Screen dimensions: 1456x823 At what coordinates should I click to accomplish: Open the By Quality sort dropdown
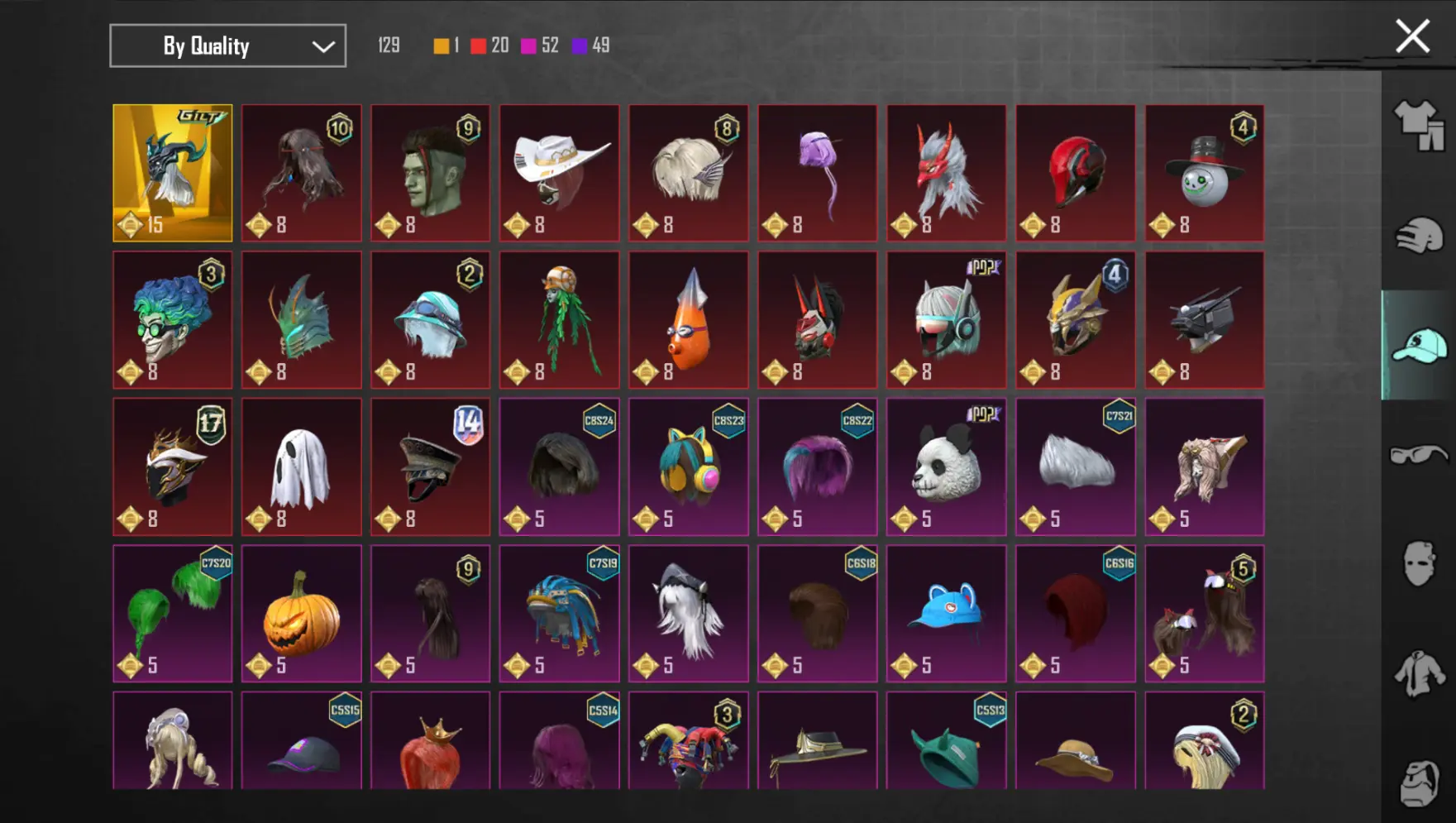pos(227,45)
